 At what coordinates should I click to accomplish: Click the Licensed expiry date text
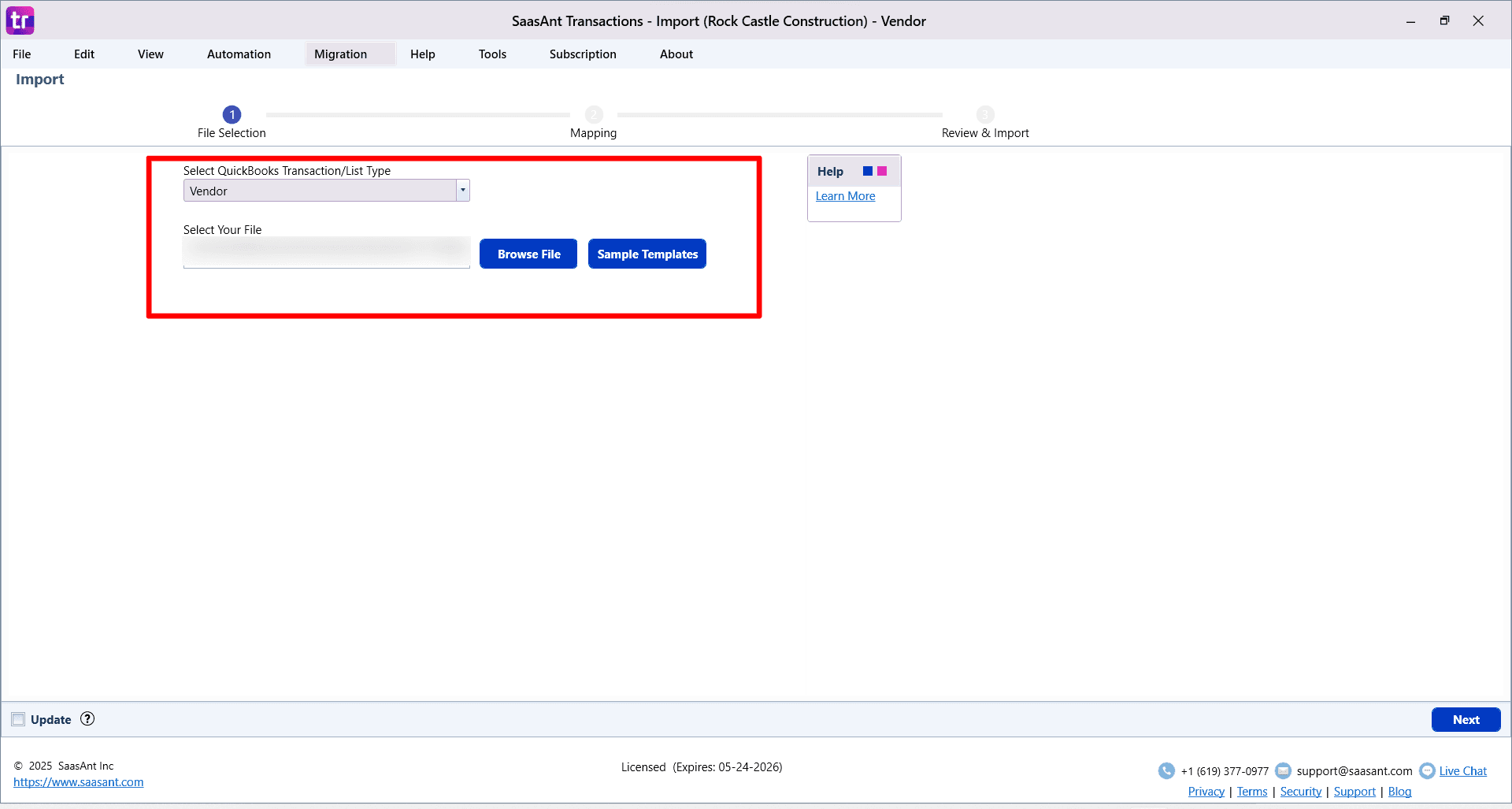[x=702, y=767]
